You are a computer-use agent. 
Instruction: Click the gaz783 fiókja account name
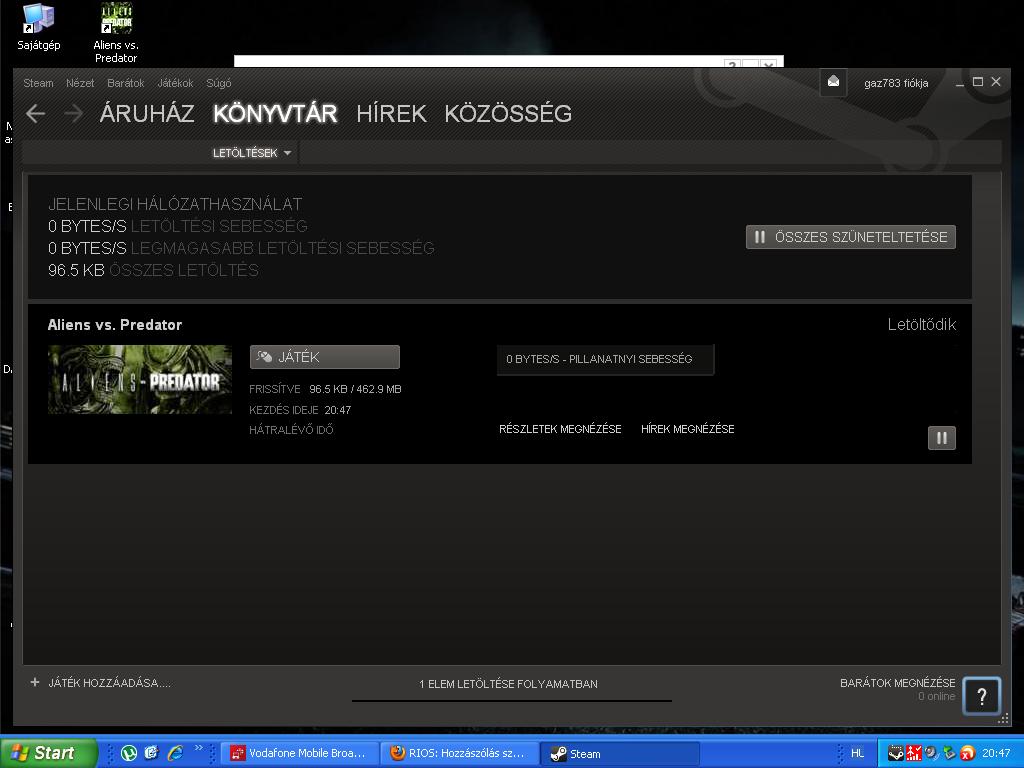(896, 83)
